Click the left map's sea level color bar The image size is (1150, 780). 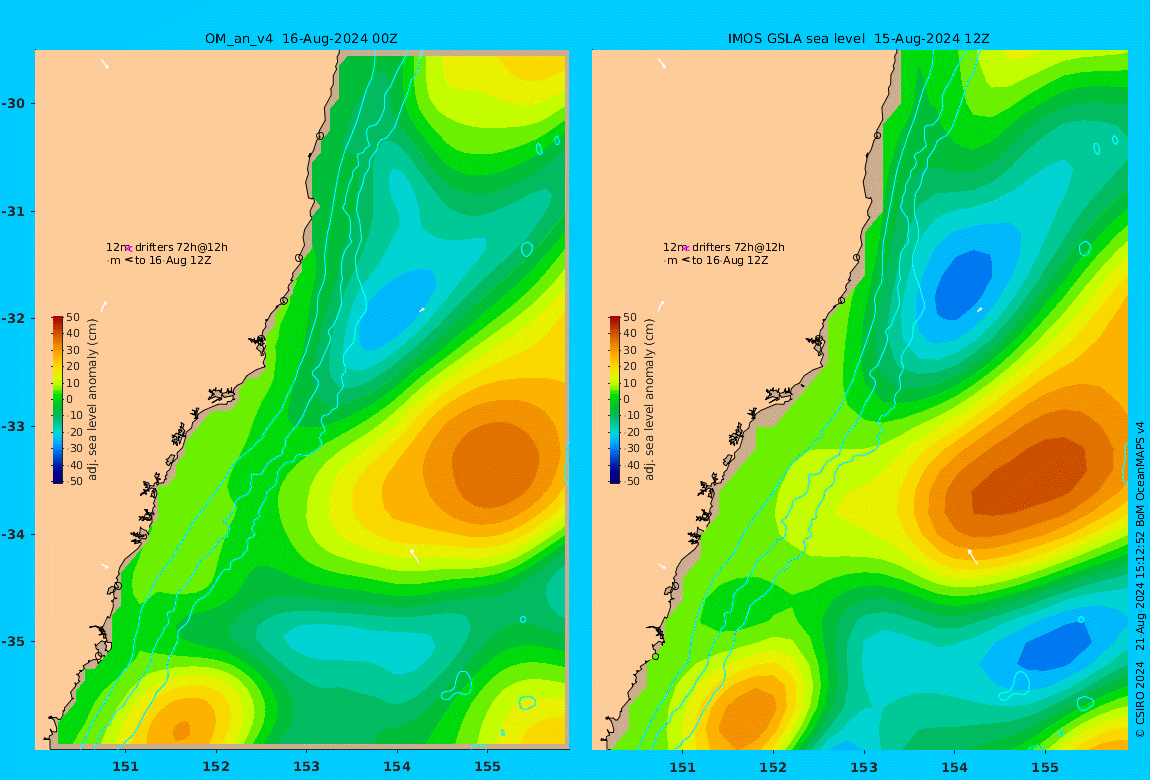pos(58,400)
